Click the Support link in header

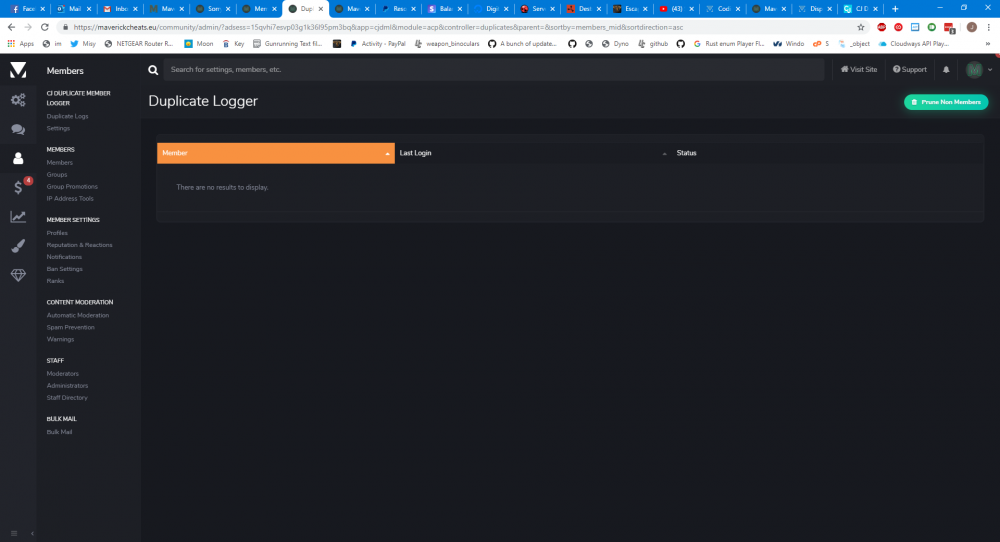[910, 70]
